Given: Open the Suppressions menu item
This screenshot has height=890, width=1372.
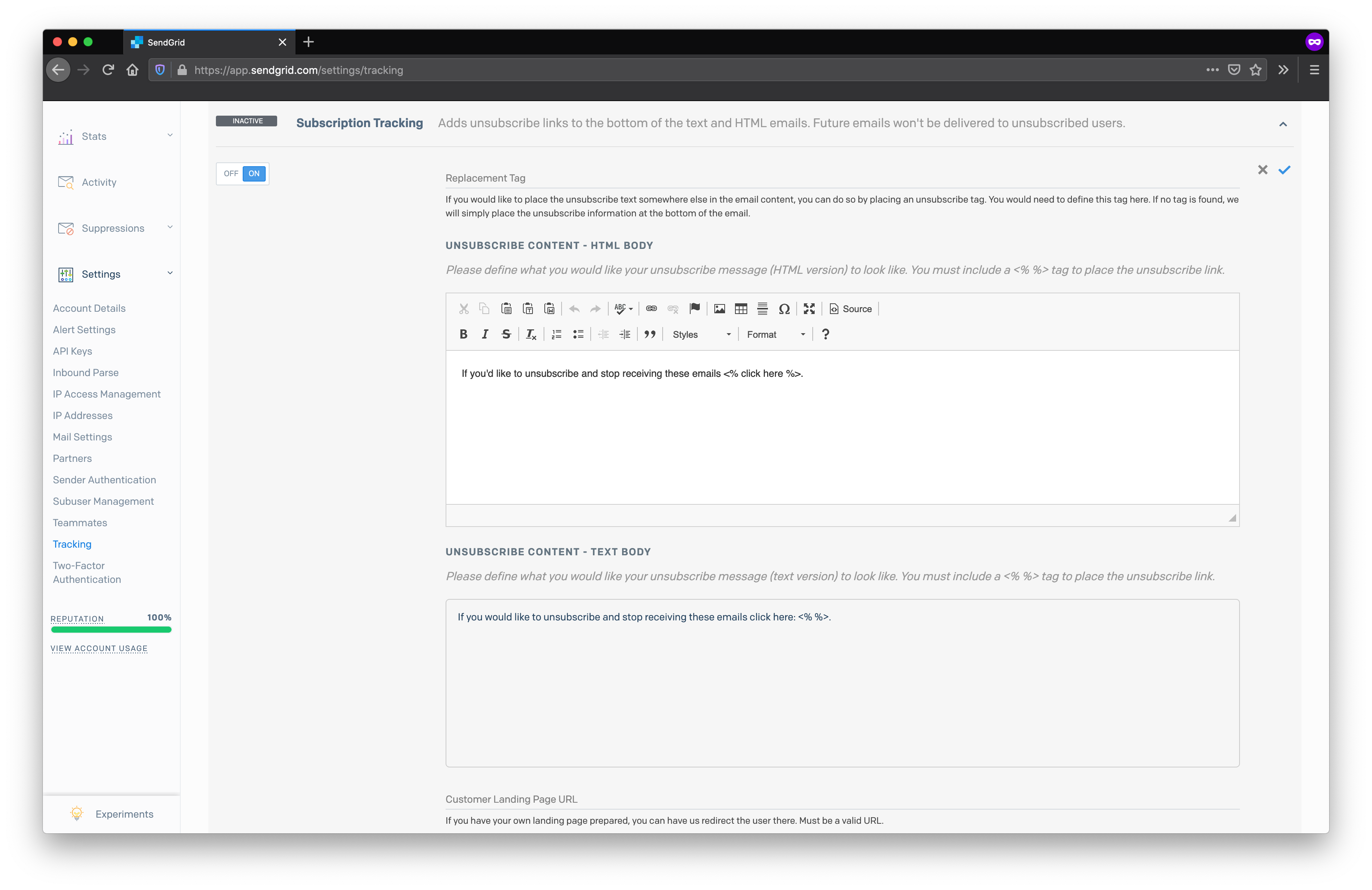Looking at the screenshot, I should click(x=113, y=227).
